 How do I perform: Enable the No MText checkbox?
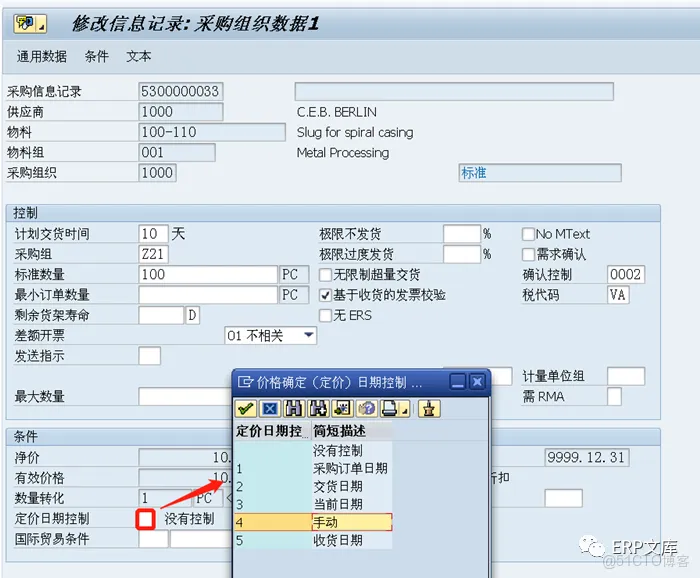pos(529,234)
